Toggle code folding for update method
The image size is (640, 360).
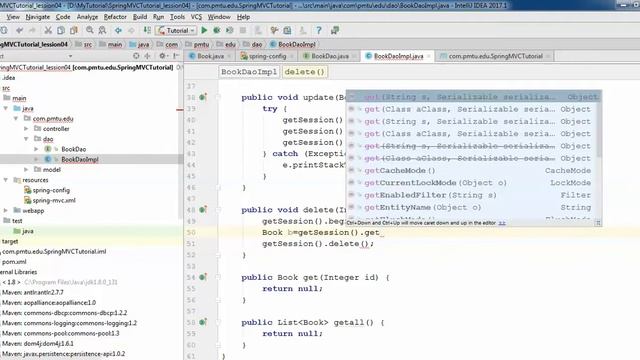coord(218,98)
